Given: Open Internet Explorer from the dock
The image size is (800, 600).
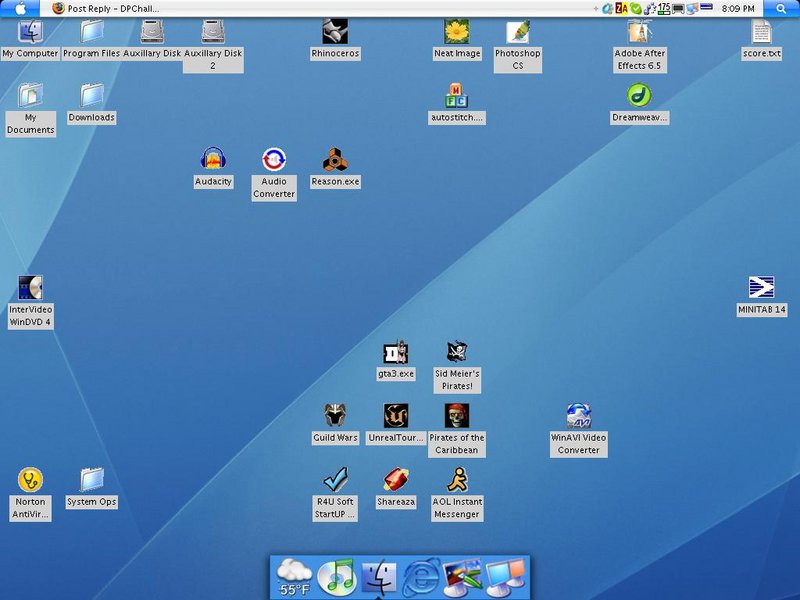Looking at the screenshot, I should (421, 578).
